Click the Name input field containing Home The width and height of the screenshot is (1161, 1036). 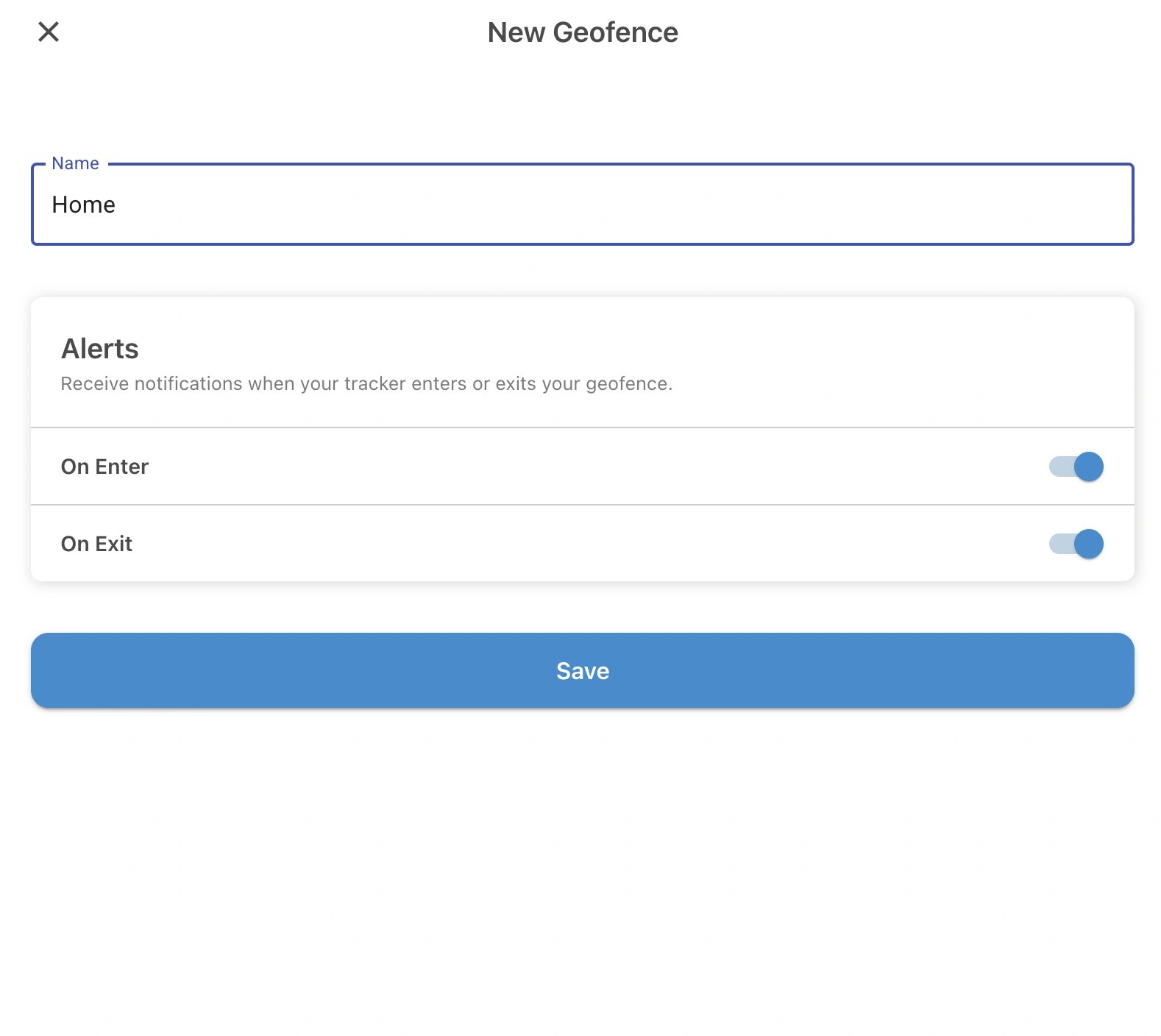click(582, 205)
